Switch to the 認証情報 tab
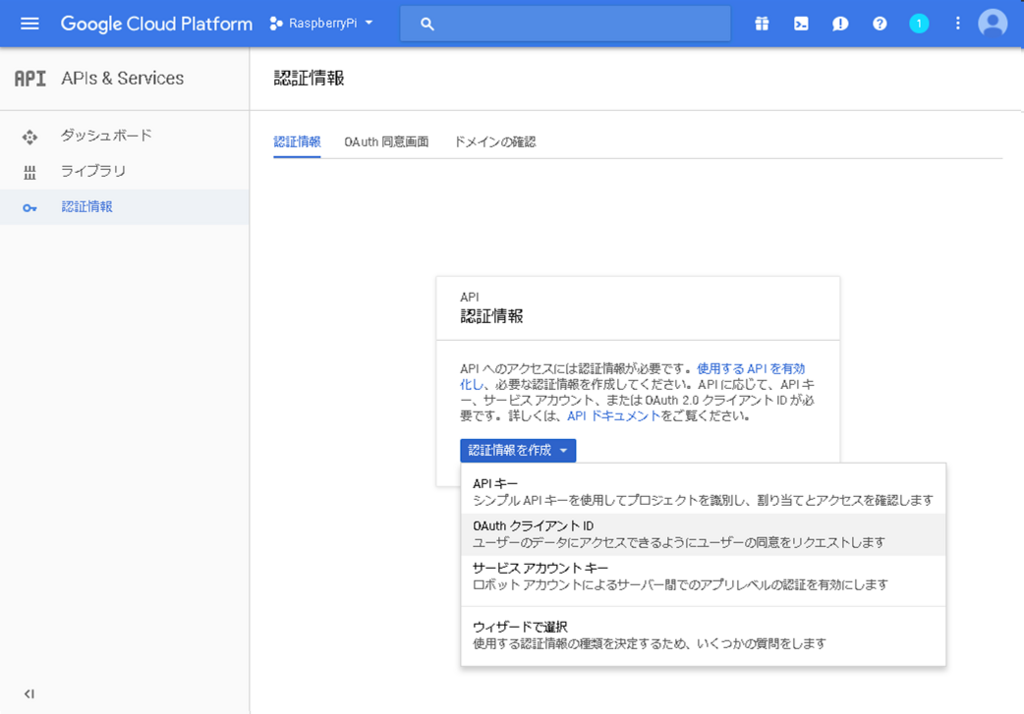This screenshot has width=1024, height=714. (x=297, y=142)
